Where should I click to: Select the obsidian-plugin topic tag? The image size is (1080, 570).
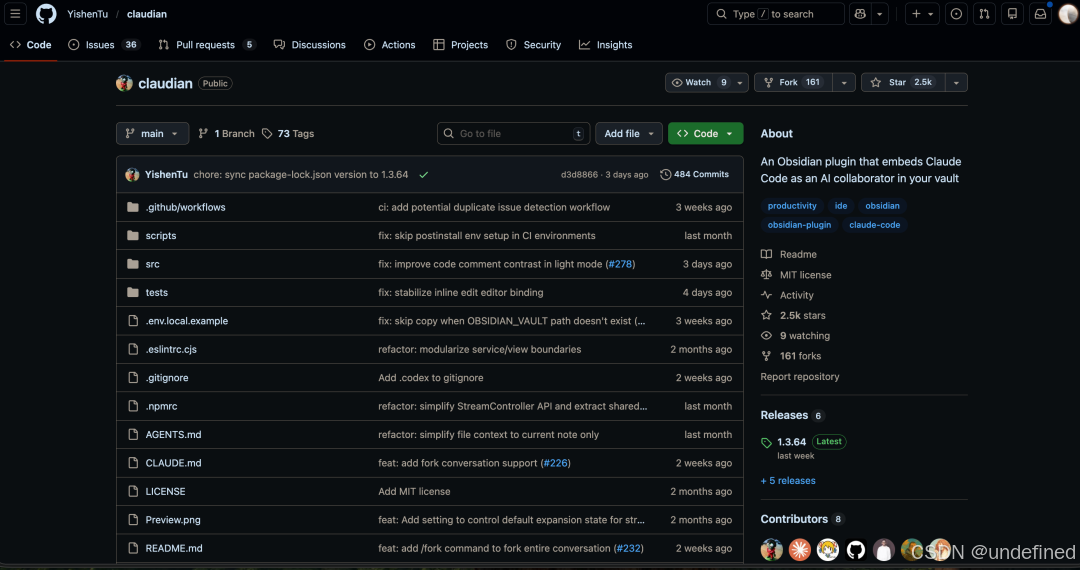click(800, 225)
